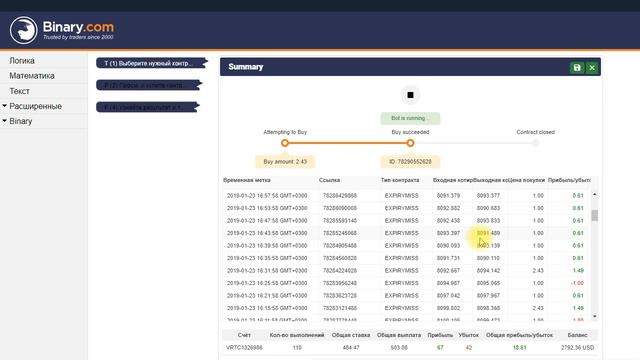This screenshot has height=360, width=640.
Task: Select the trade row timestamped 16:57:58
Action: point(406,196)
